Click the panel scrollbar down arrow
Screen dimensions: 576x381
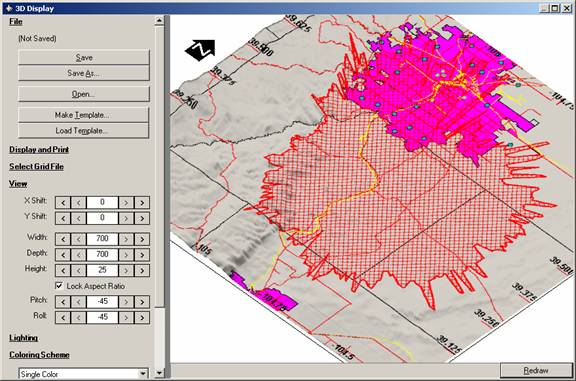click(x=159, y=373)
